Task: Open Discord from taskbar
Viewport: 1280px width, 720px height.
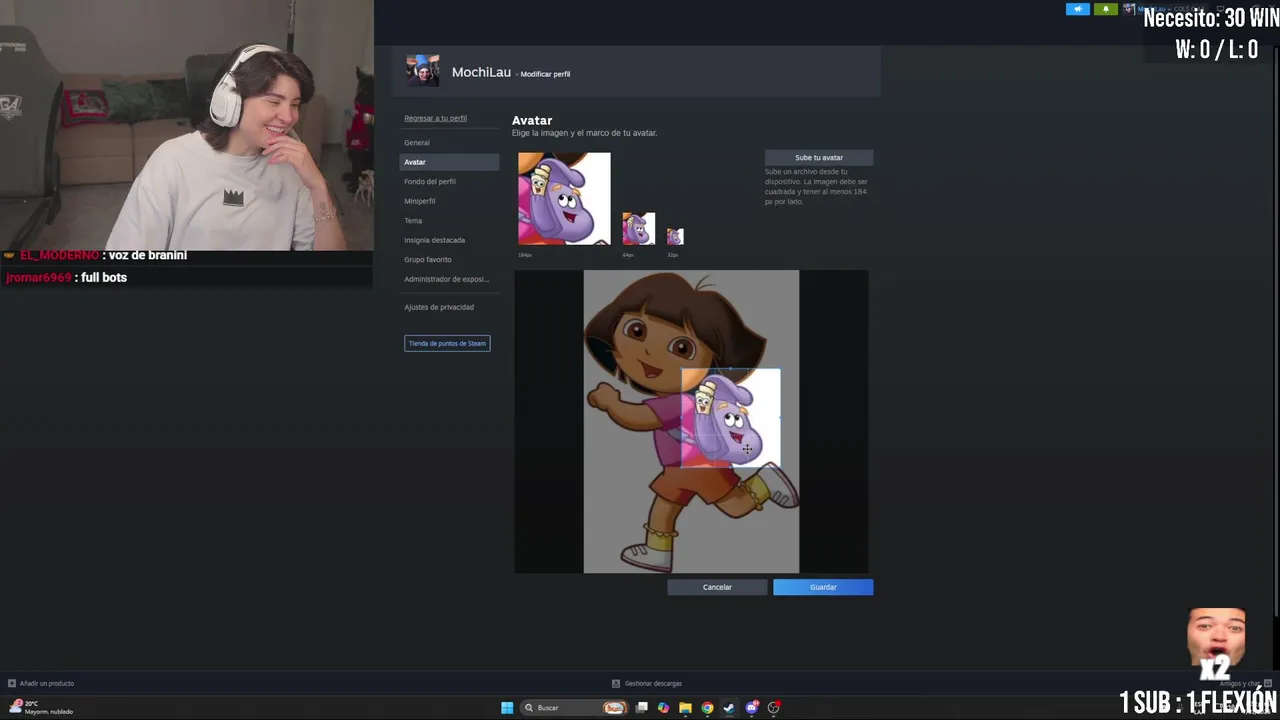Action: (751, 708)
